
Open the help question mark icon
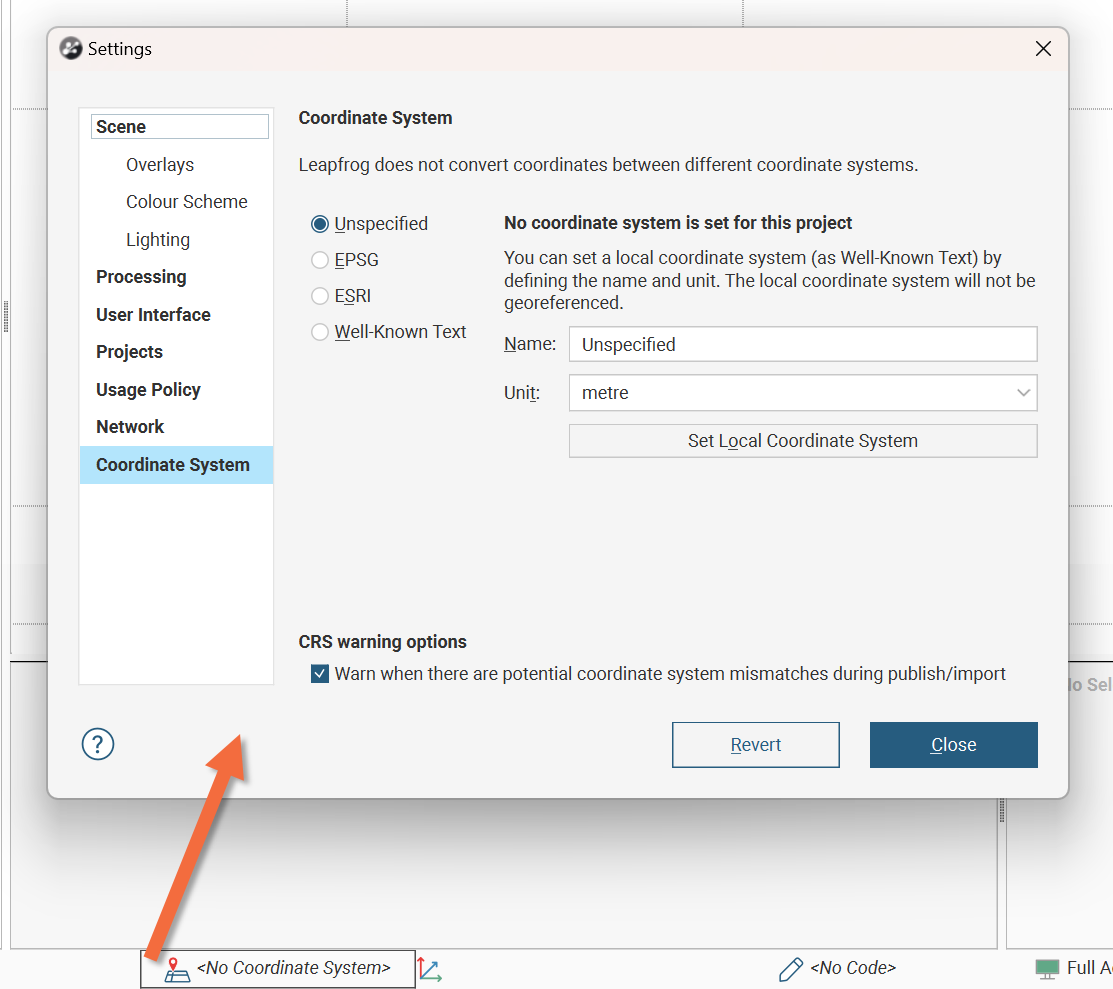click(x=98, y=744)
